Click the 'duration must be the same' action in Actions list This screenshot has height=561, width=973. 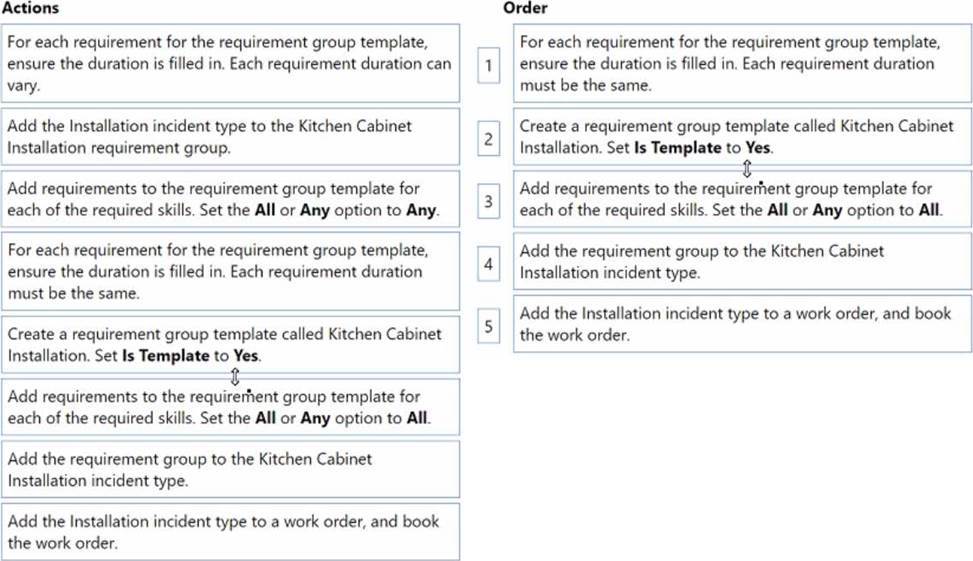pos(230,271)
